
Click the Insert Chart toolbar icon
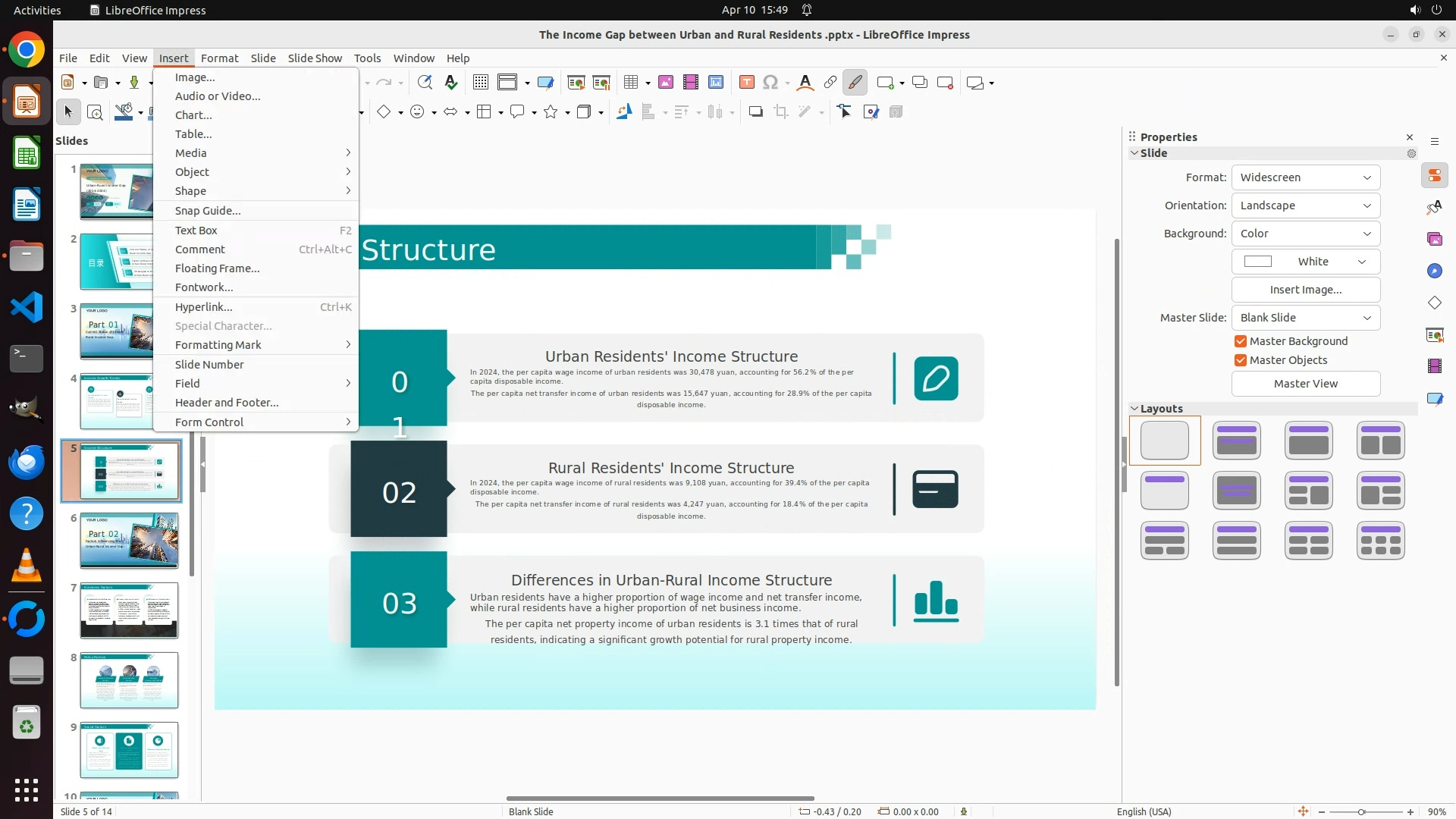(715, 83)
